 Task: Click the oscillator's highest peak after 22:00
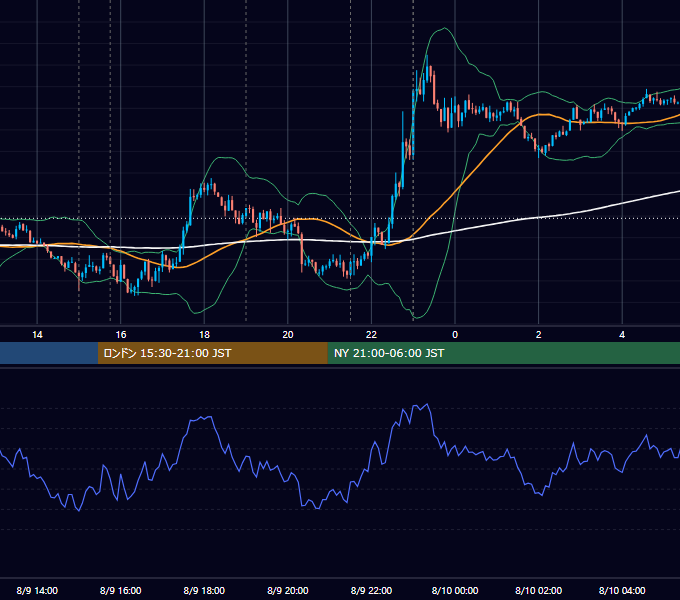[428, 404]
